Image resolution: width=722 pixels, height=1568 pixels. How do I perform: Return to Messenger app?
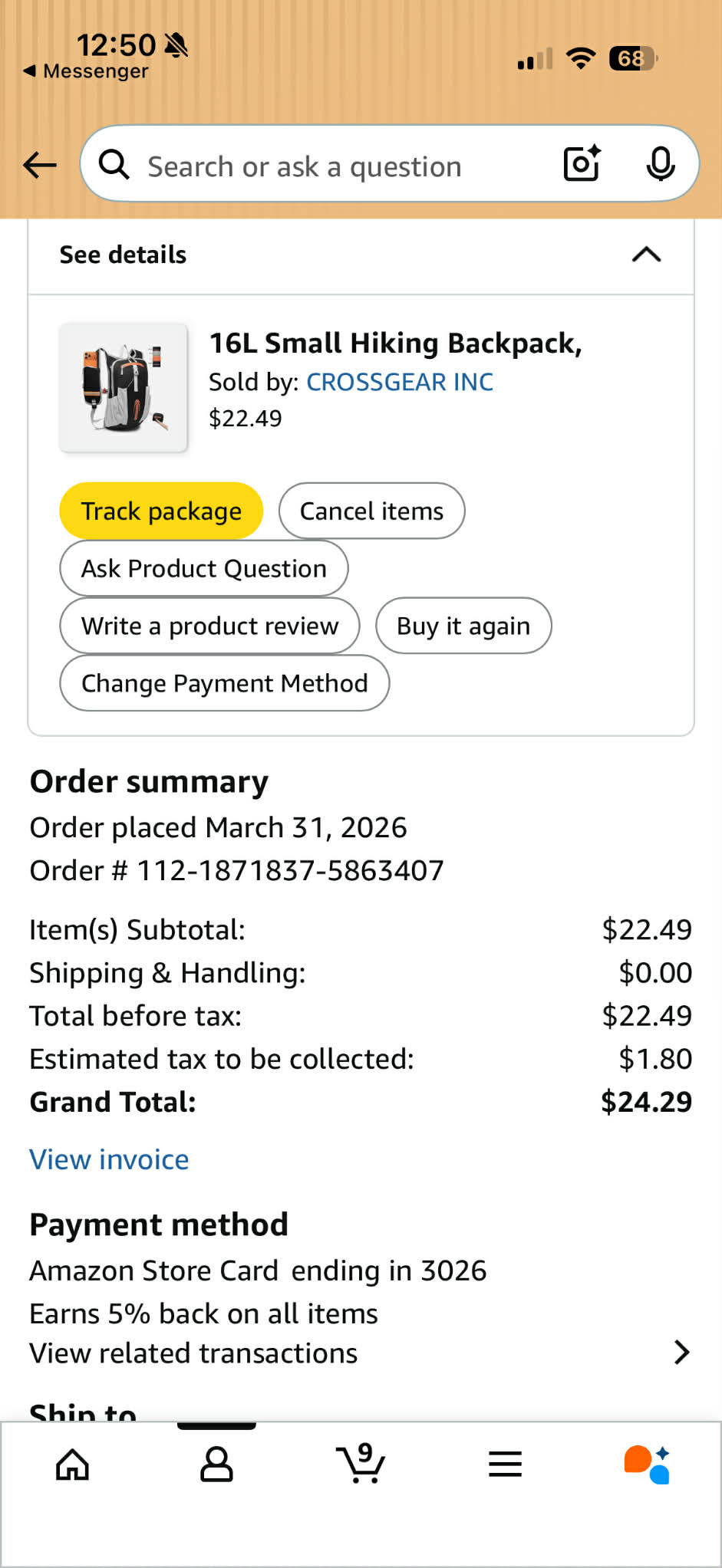pyautogui.click(x=86, y=71)
